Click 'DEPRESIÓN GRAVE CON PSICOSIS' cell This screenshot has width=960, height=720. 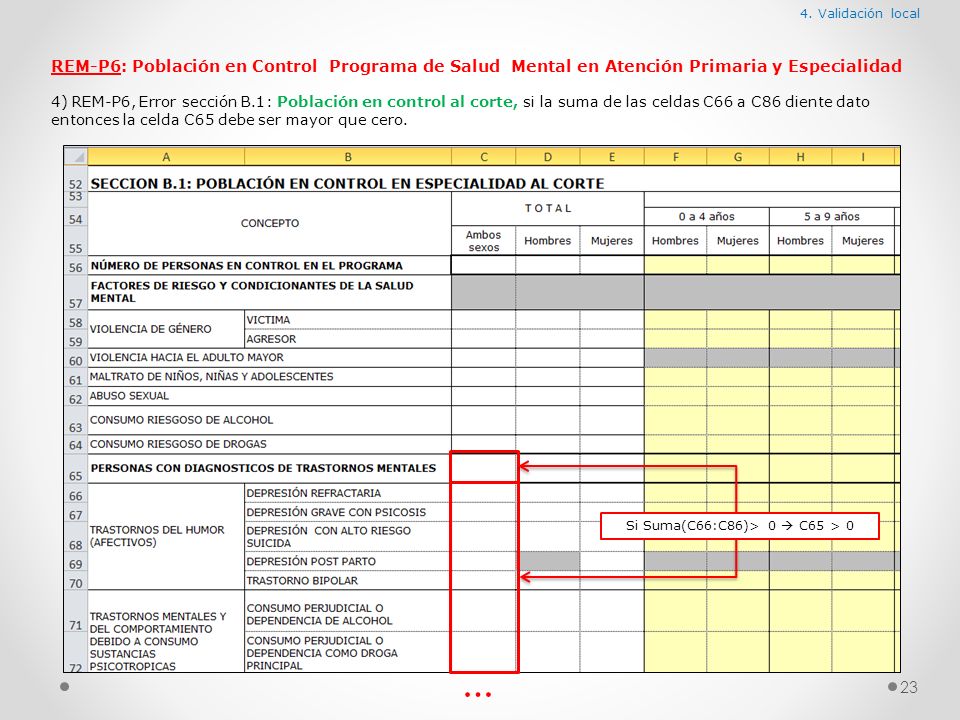click(x=348, y=512)
